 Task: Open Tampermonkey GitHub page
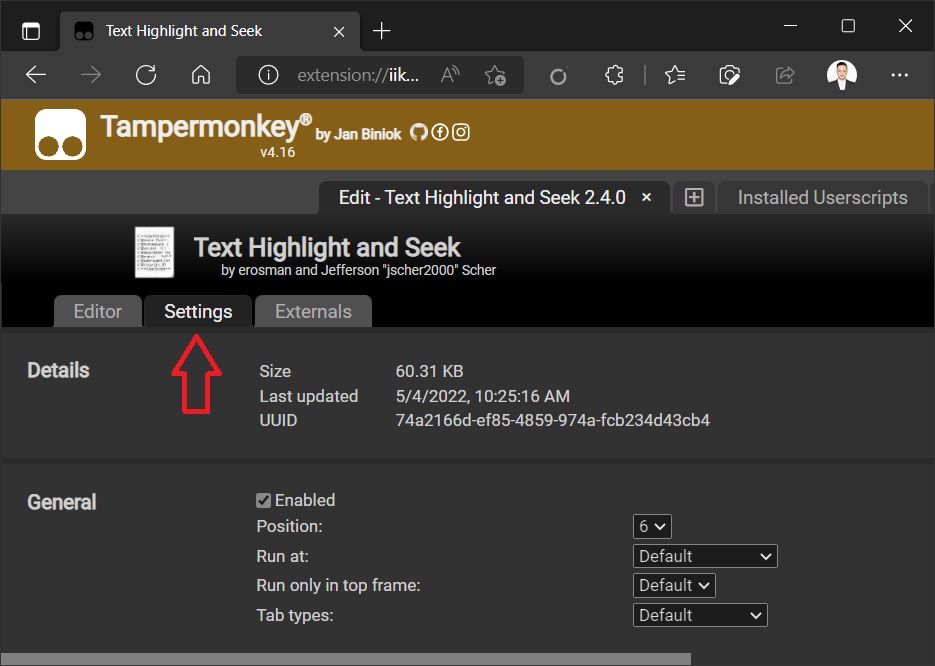click(x=419, y=132)
